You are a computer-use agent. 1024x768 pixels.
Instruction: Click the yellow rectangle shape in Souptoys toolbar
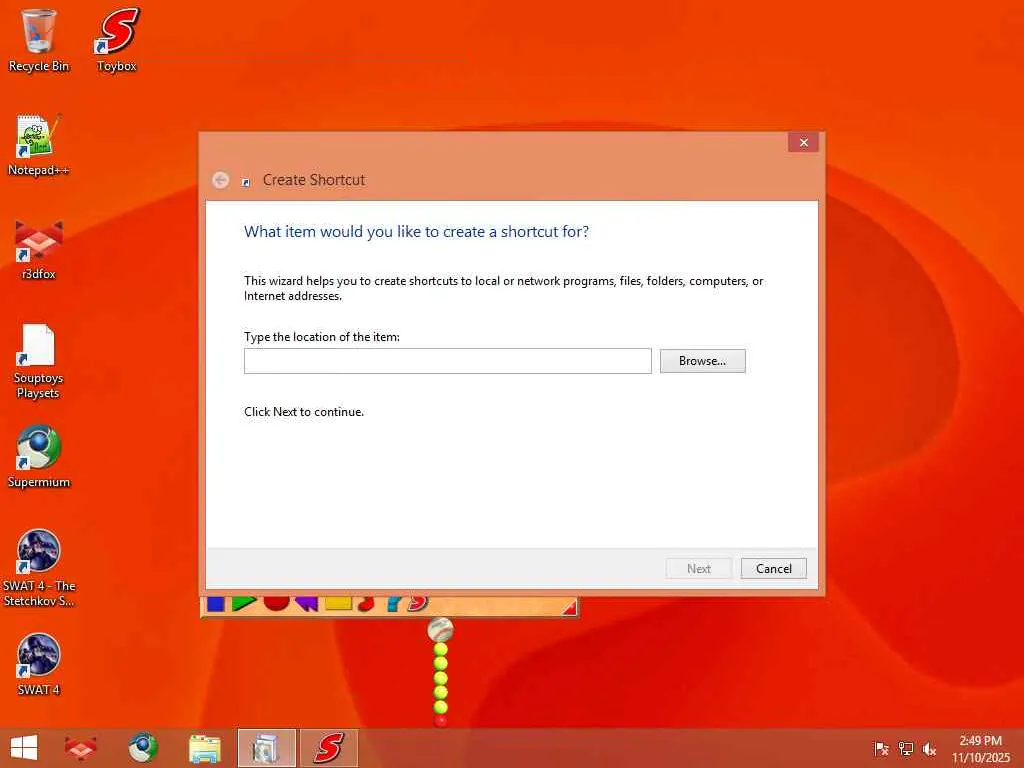338,603
